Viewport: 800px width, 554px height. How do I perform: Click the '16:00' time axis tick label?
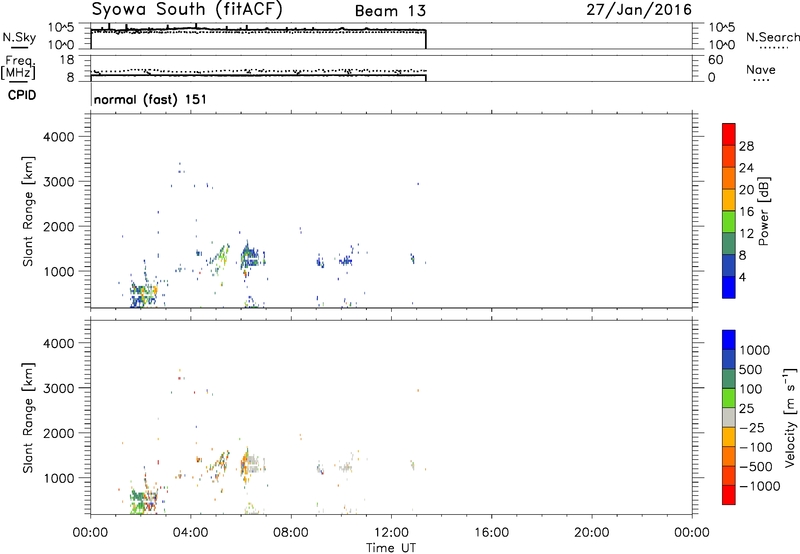(491, 533)
